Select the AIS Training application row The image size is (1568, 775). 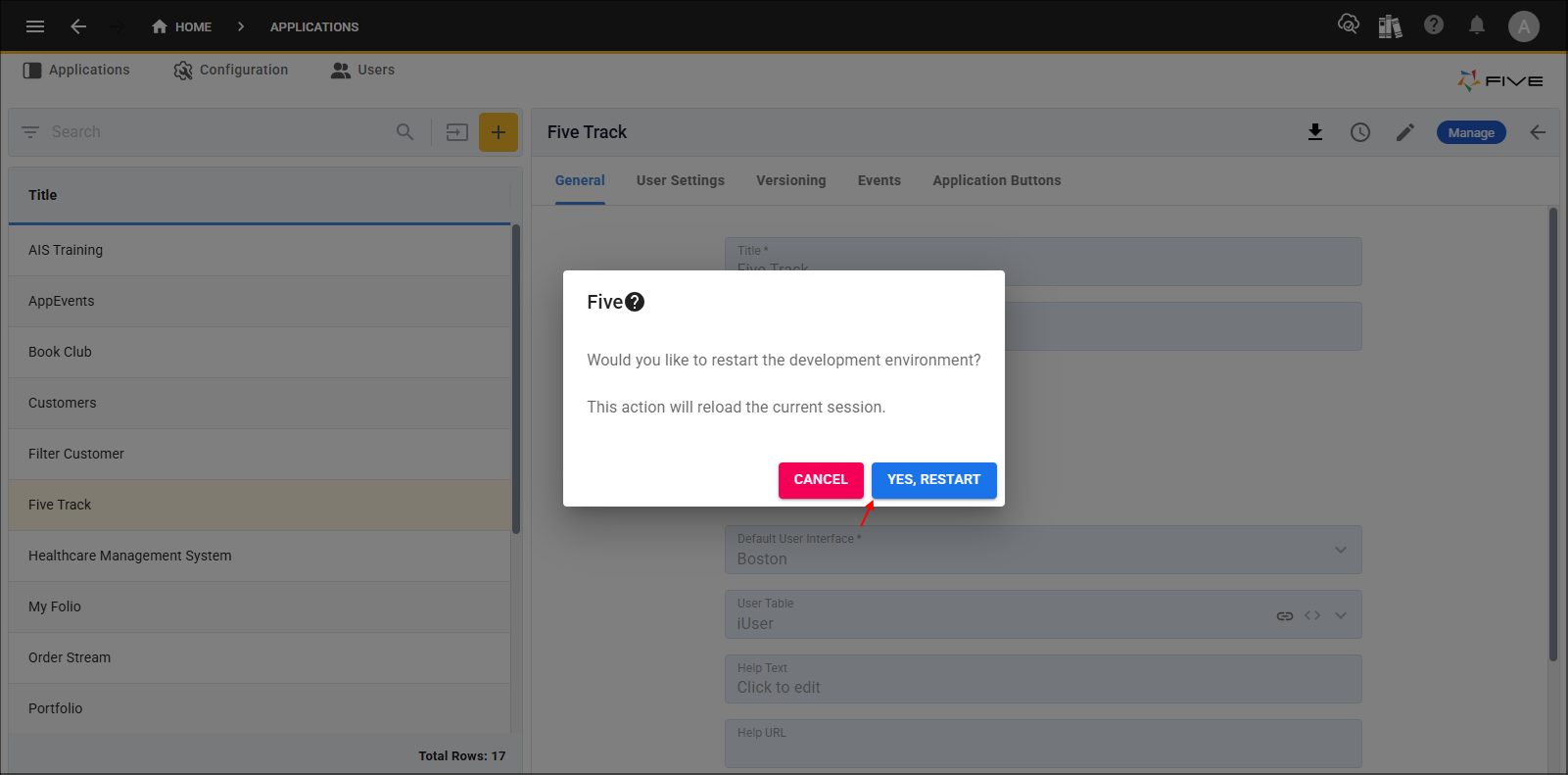pyautogui.click(x=260, y=250)
